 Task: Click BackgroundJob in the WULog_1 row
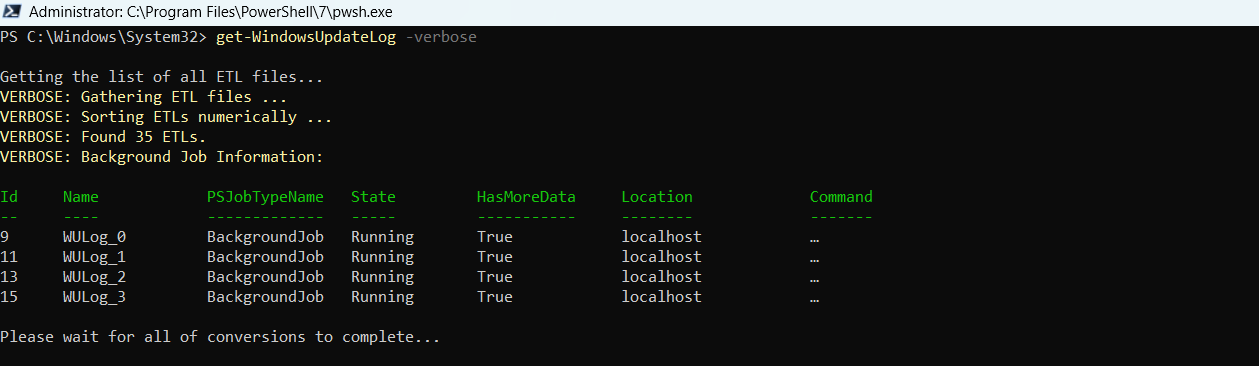[265, 257]
